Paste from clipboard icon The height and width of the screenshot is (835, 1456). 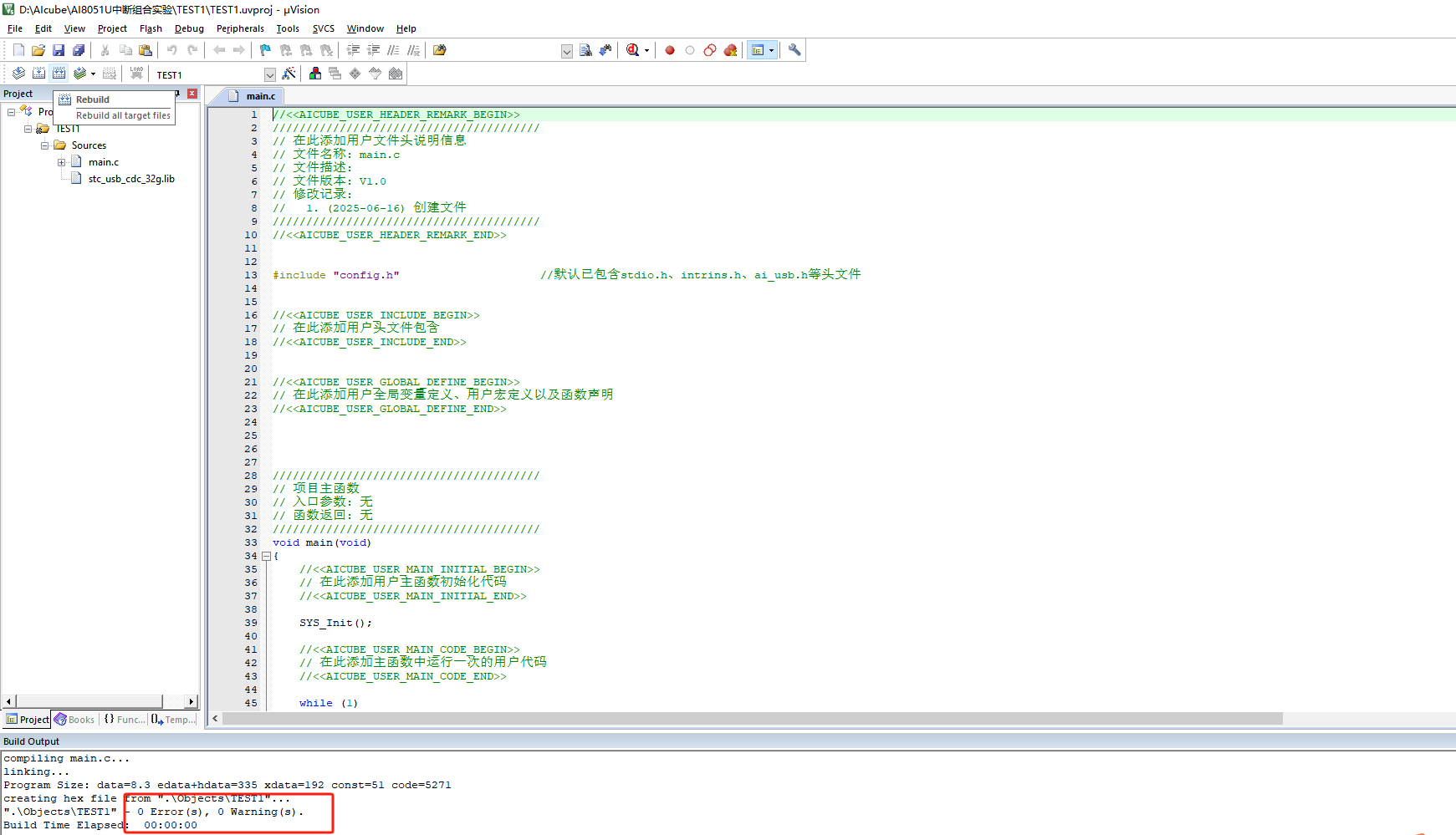[146, 50]
